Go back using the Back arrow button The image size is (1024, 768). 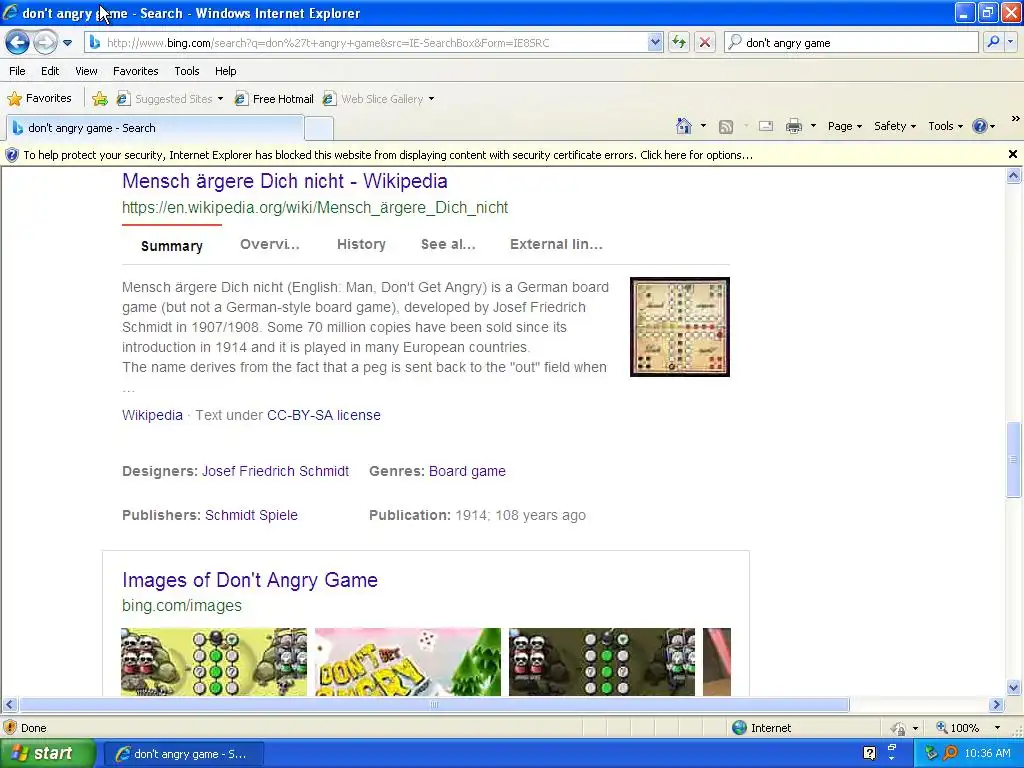tap(18, 43)
